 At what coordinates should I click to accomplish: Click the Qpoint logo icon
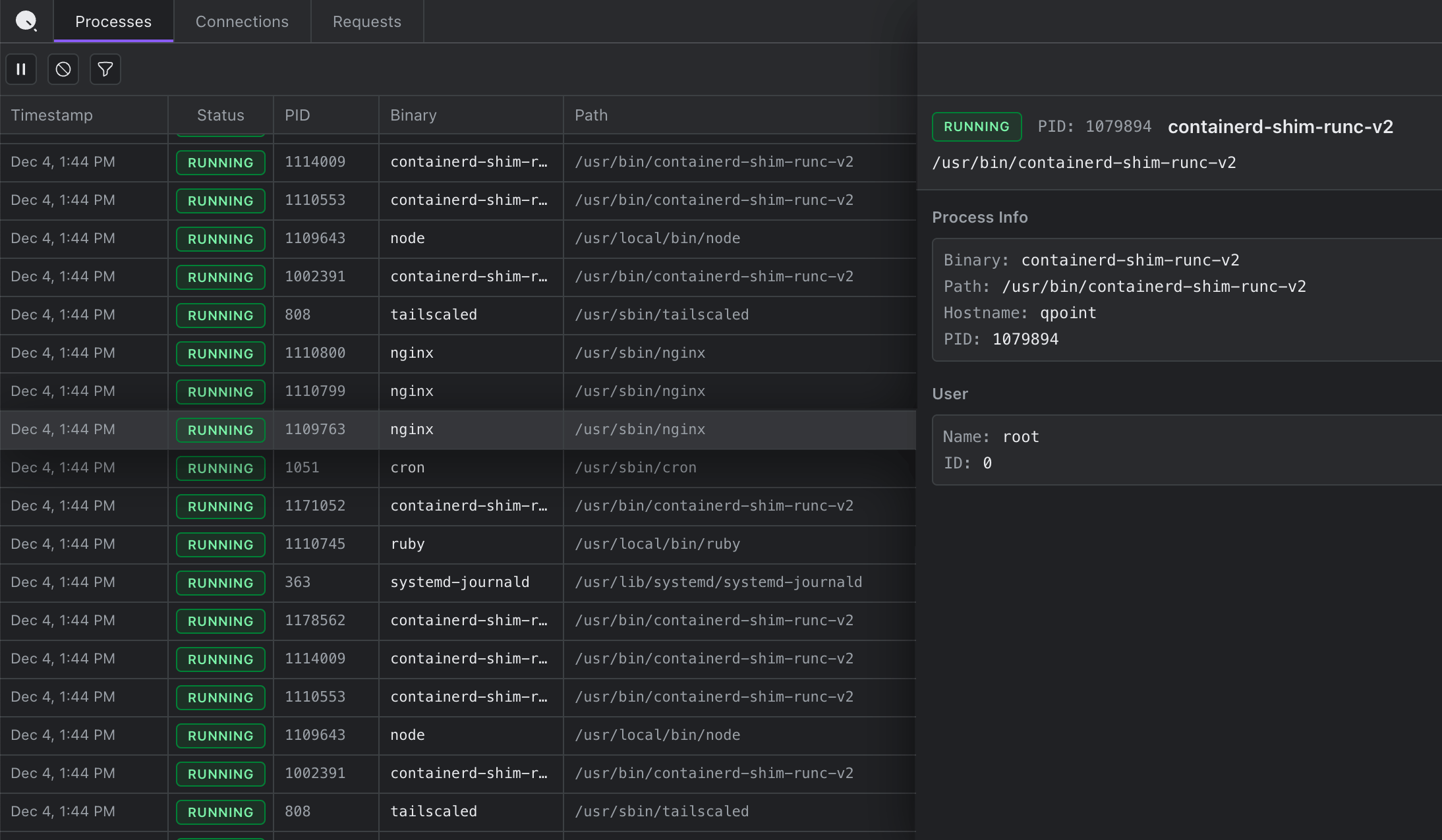(26, 21)
